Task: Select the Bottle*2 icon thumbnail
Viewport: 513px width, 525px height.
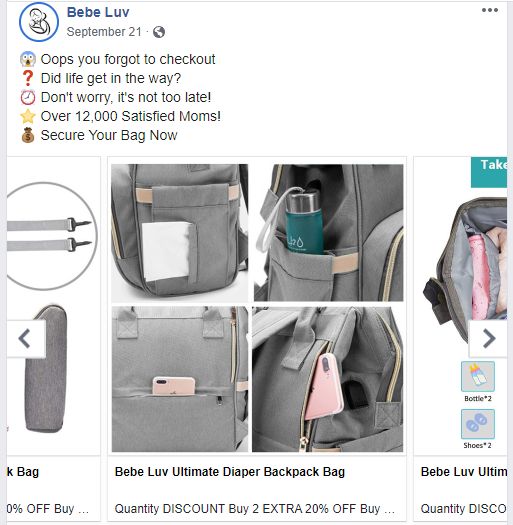Action: pyautogui.click(x=478, y=376)
